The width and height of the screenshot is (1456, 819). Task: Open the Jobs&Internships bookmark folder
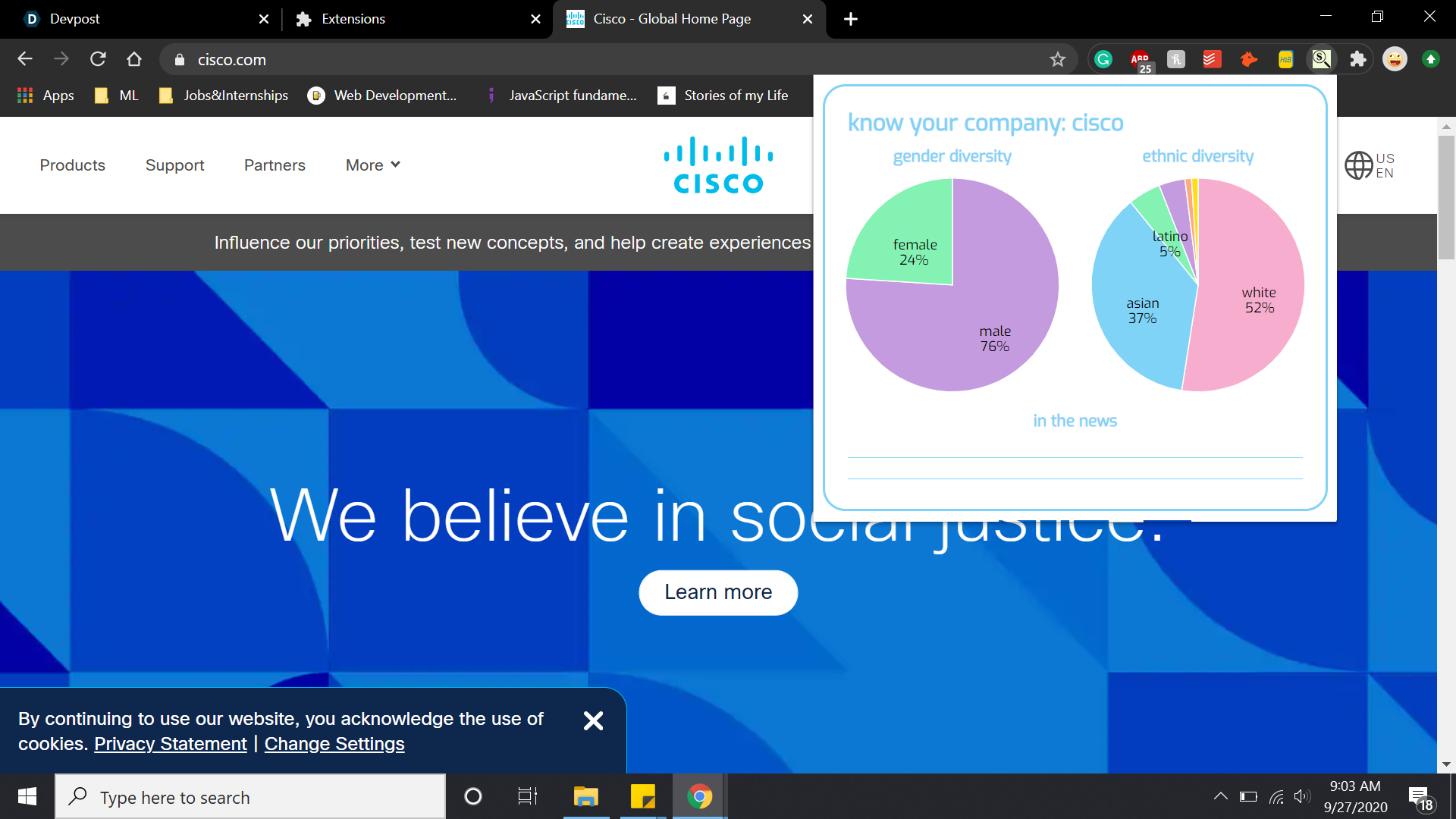coord(224,96)
